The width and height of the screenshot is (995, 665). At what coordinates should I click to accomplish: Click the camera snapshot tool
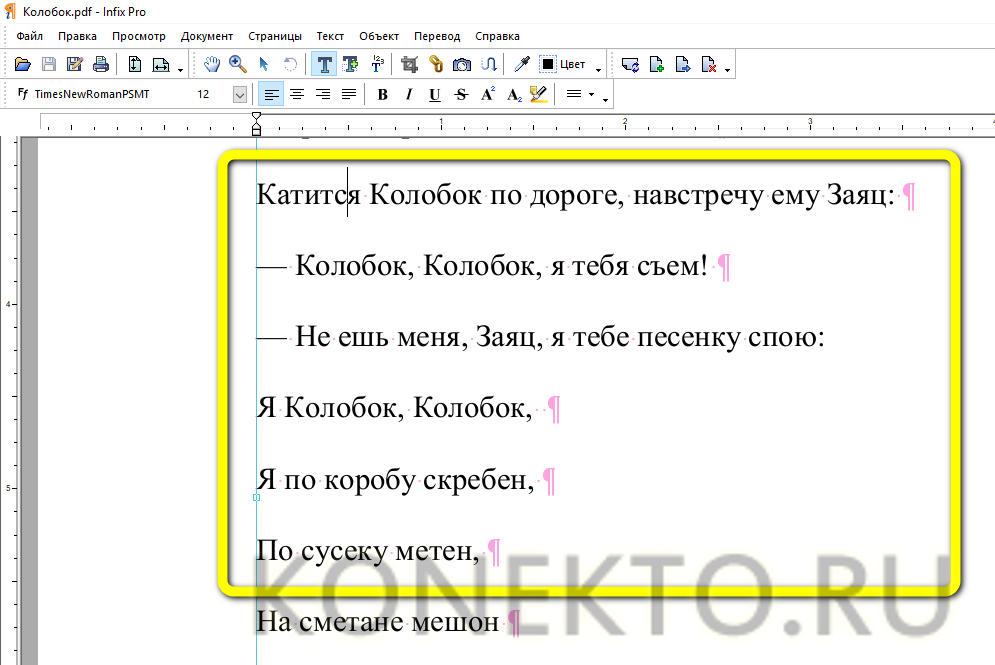[462, 64]
